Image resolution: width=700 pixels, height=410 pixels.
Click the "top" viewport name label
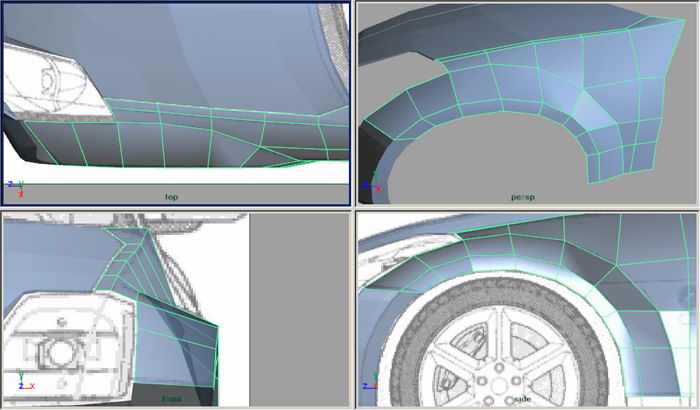[171, 196]
